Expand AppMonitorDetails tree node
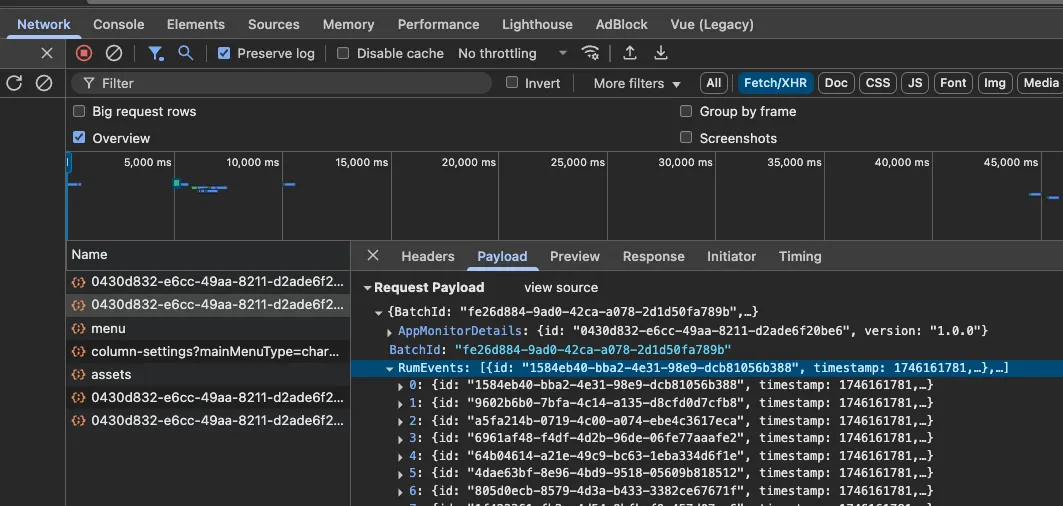The image size is (1063, 506). (x=390, y=331)
